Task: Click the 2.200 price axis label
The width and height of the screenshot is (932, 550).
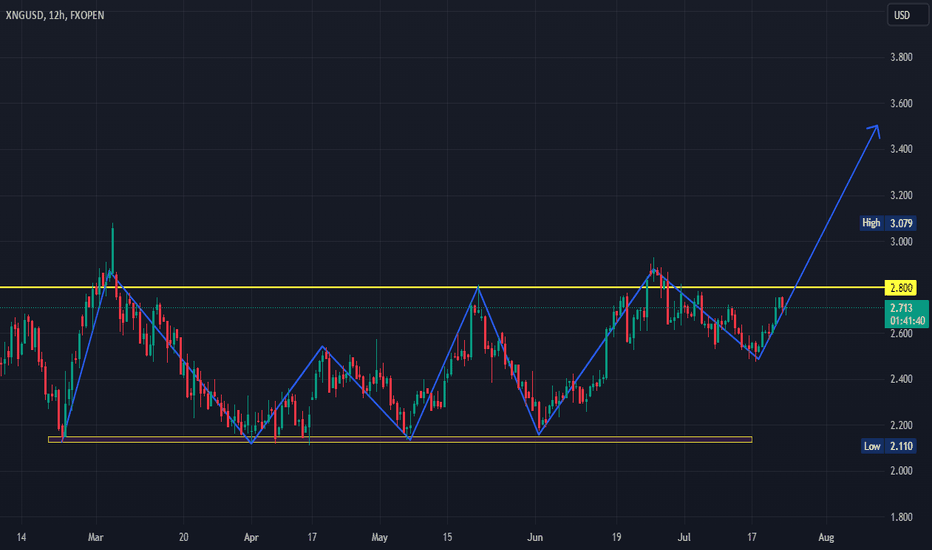Action: click(x=901, y=425)
